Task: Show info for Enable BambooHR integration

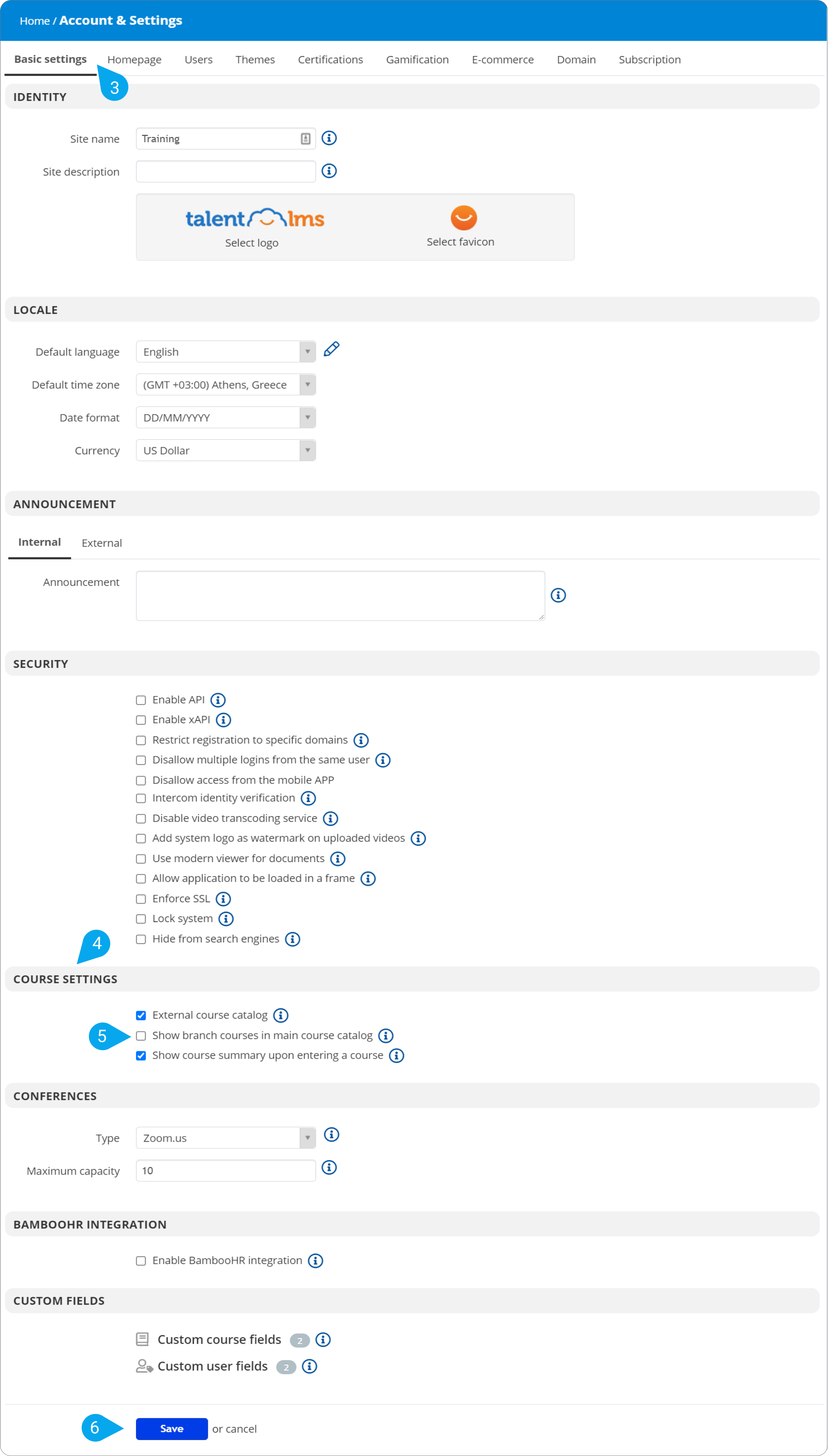Action: click(315, 1260)
